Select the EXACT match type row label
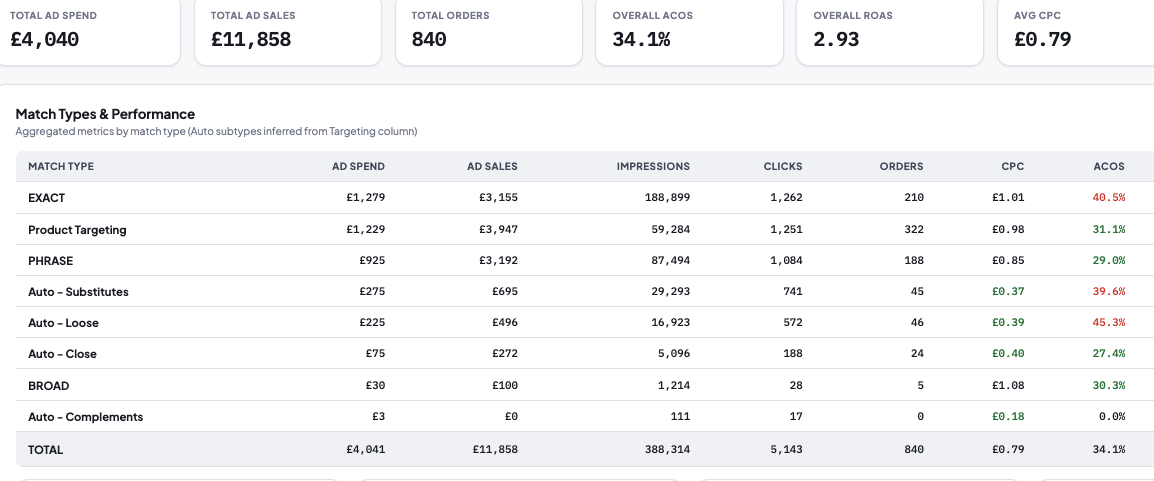Image resolution: width=1154 pixels, height=481 pixels. (46, 198)
